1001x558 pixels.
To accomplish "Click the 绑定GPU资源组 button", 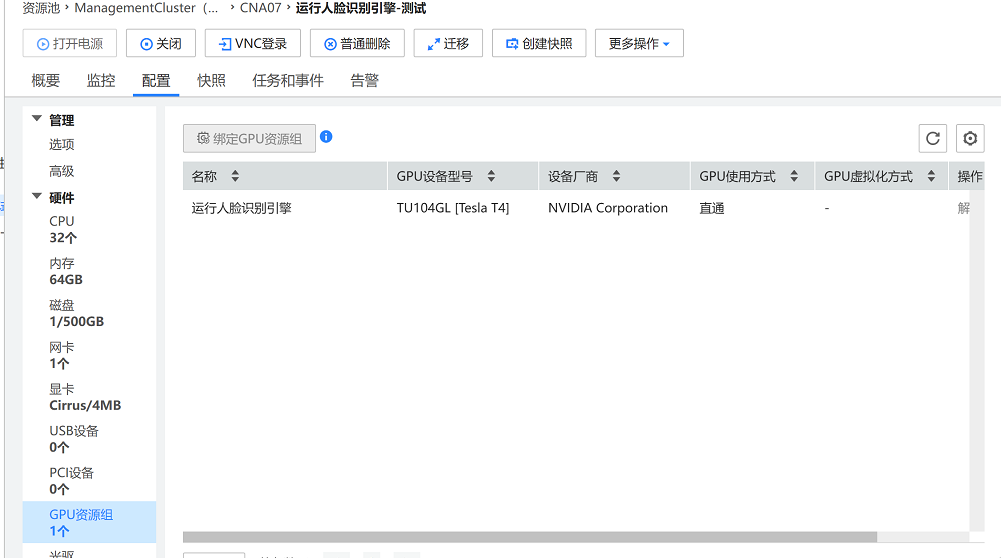I will (x=249, y=139).
